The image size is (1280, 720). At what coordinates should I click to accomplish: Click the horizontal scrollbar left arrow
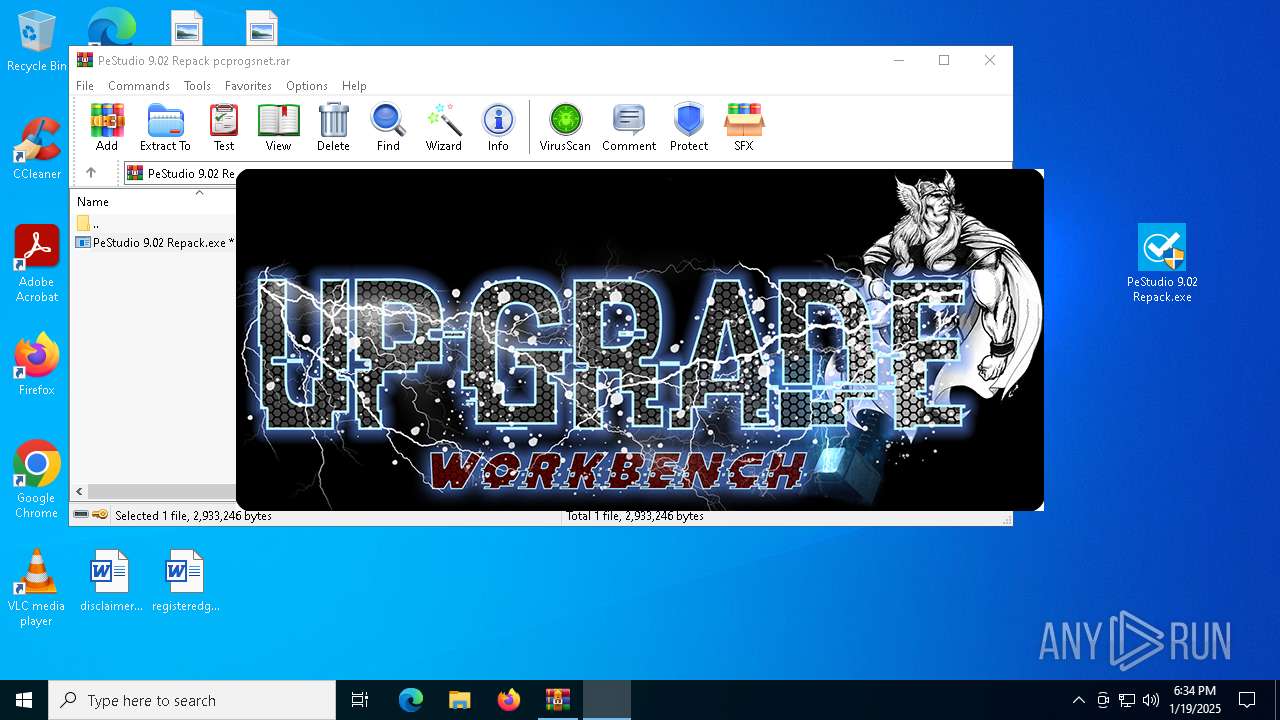point(80,491)
